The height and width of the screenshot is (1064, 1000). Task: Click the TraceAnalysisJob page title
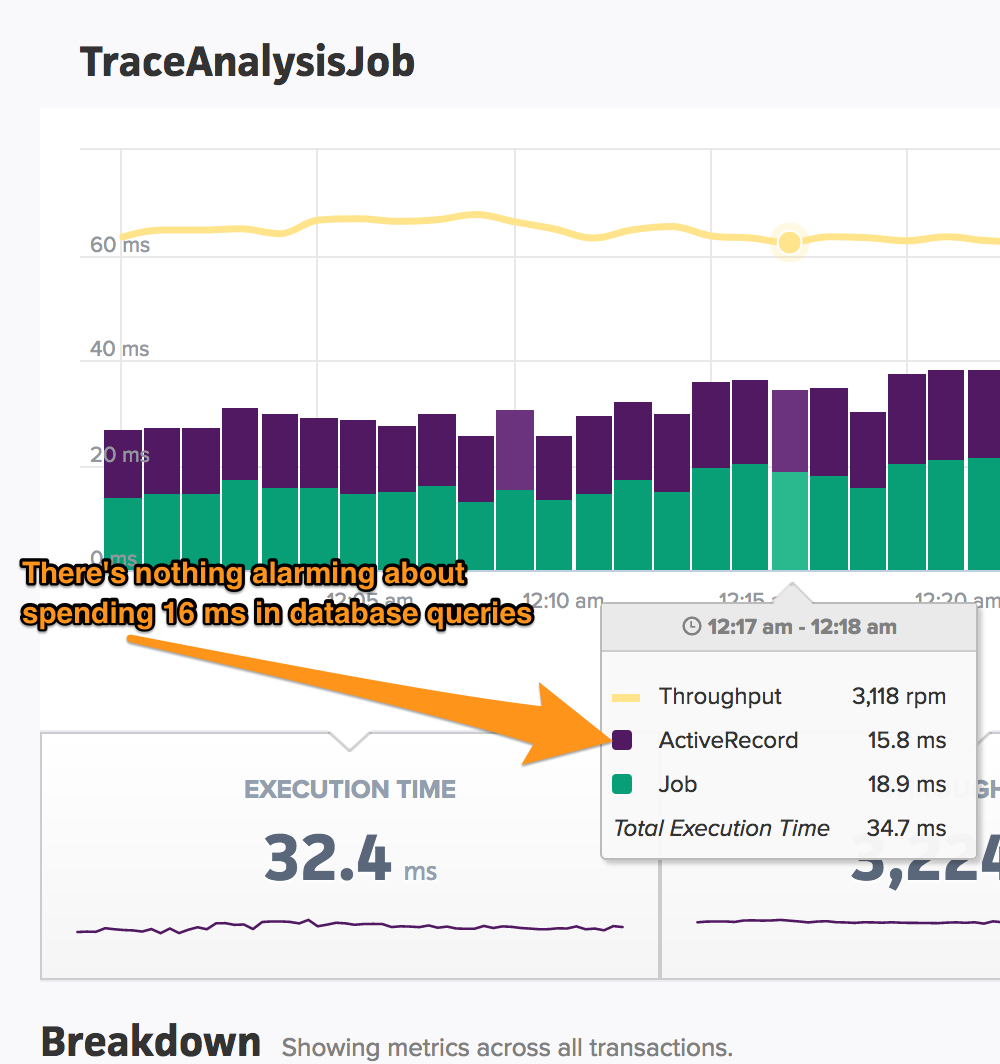[247, 62]
